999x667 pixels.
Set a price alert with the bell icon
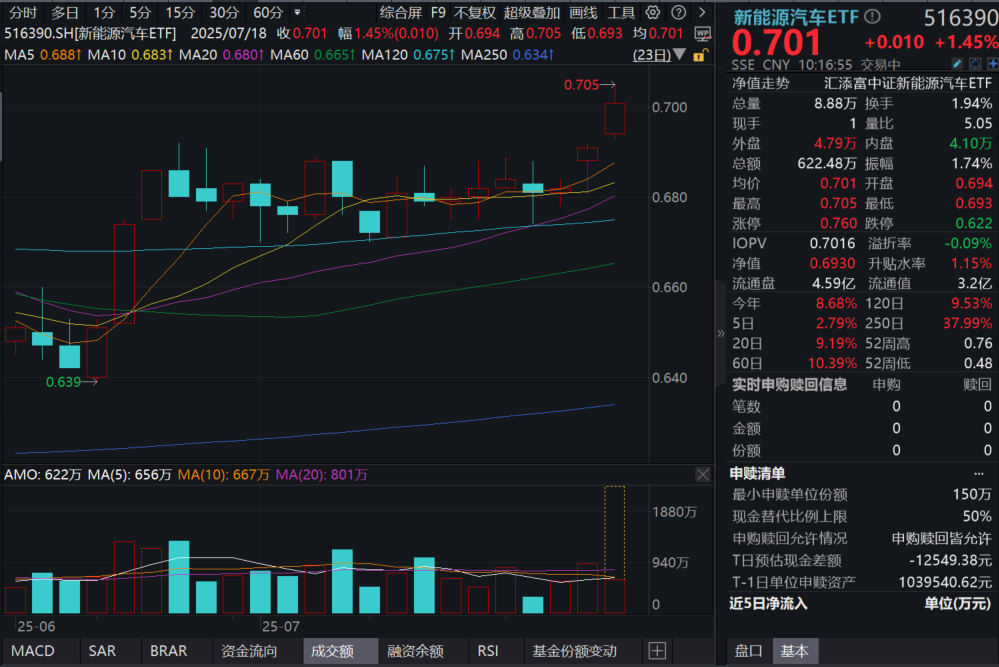click(975, 63)
